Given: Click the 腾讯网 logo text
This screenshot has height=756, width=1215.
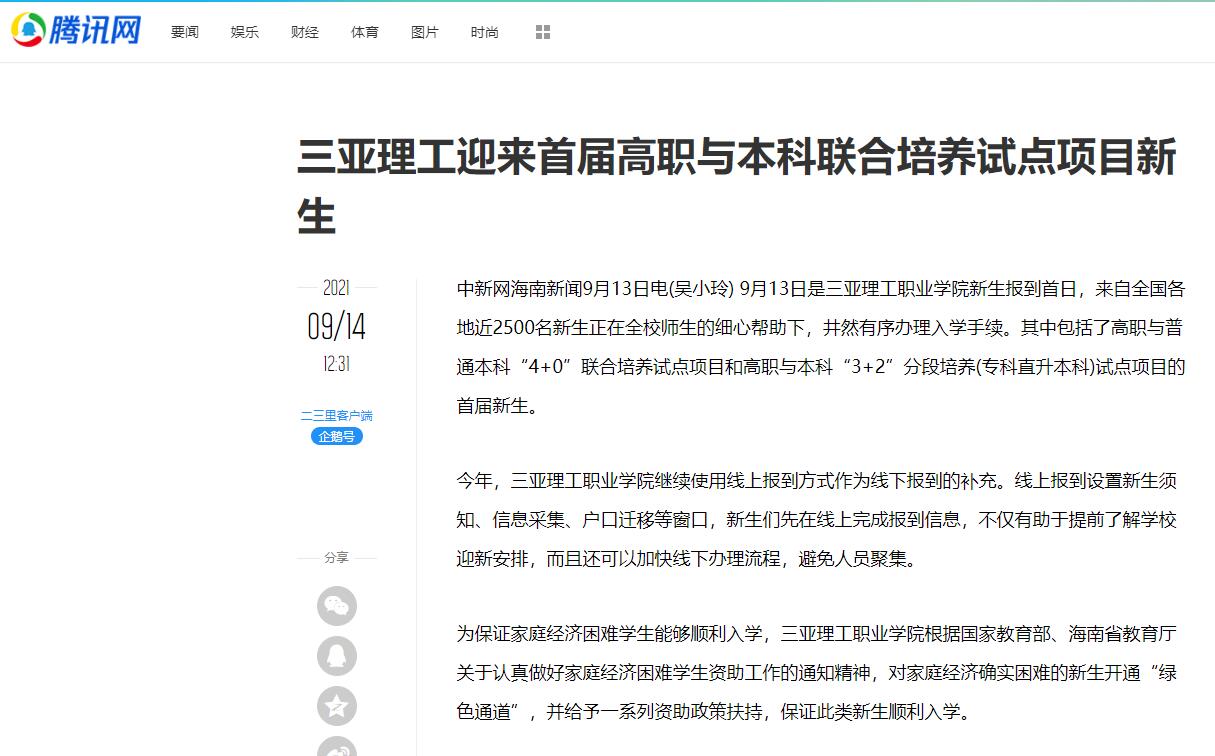Looking at the screenshot, I should click(x=95, y=31).
